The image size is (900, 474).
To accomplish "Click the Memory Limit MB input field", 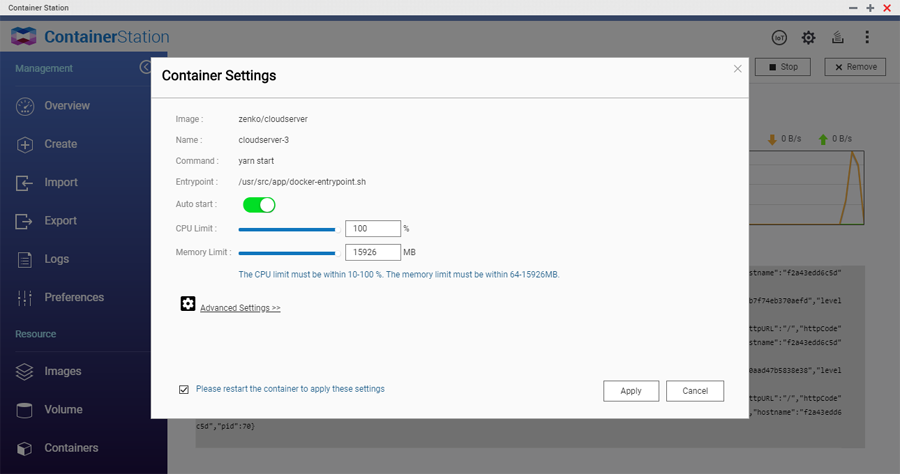I will point(373,252).
